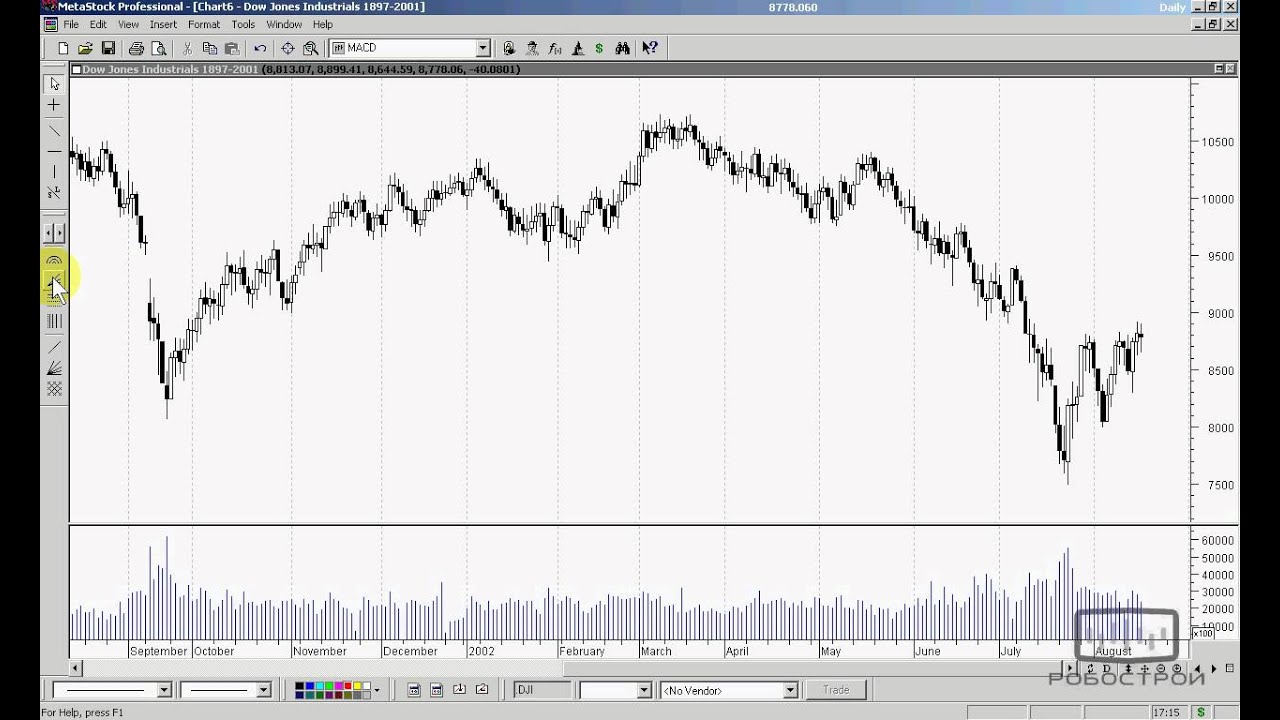Select the Fibonacci arcs tool
Screen dimensions: 1280x720
click(54, 260)
